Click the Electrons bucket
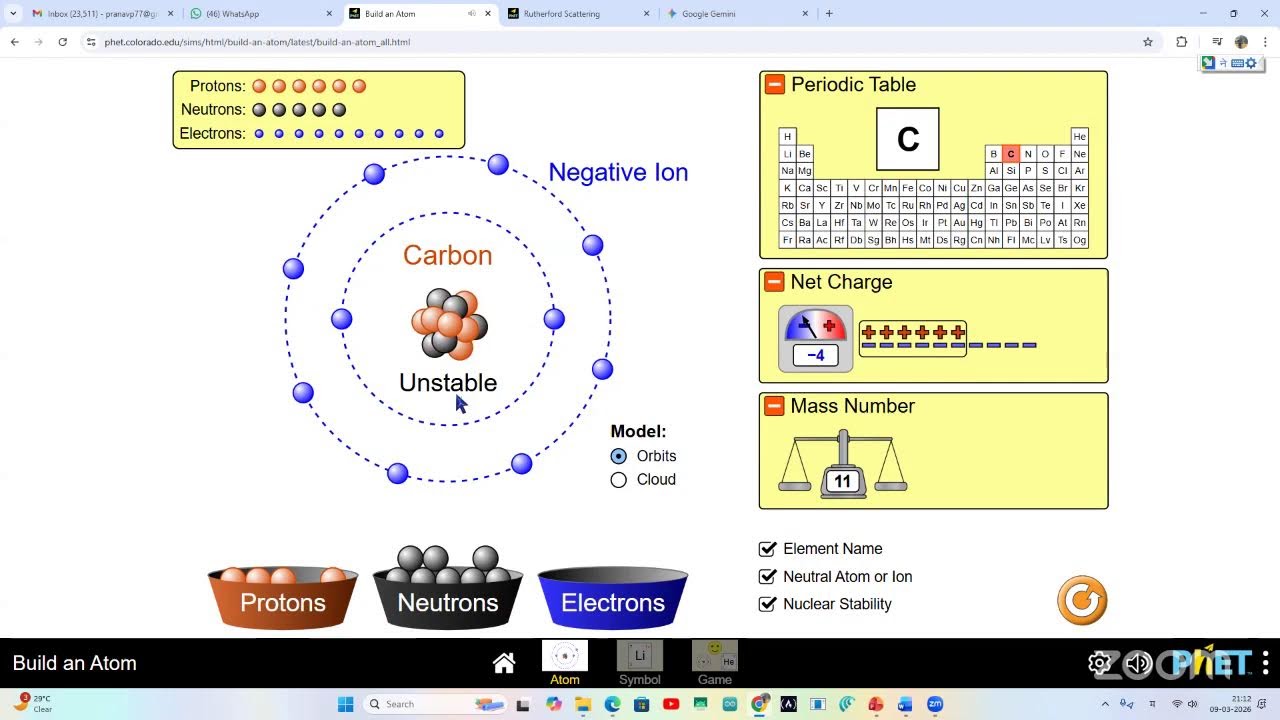Image resolution: width=1280 pixels, height=720 pixels. (x=613, y=598)
